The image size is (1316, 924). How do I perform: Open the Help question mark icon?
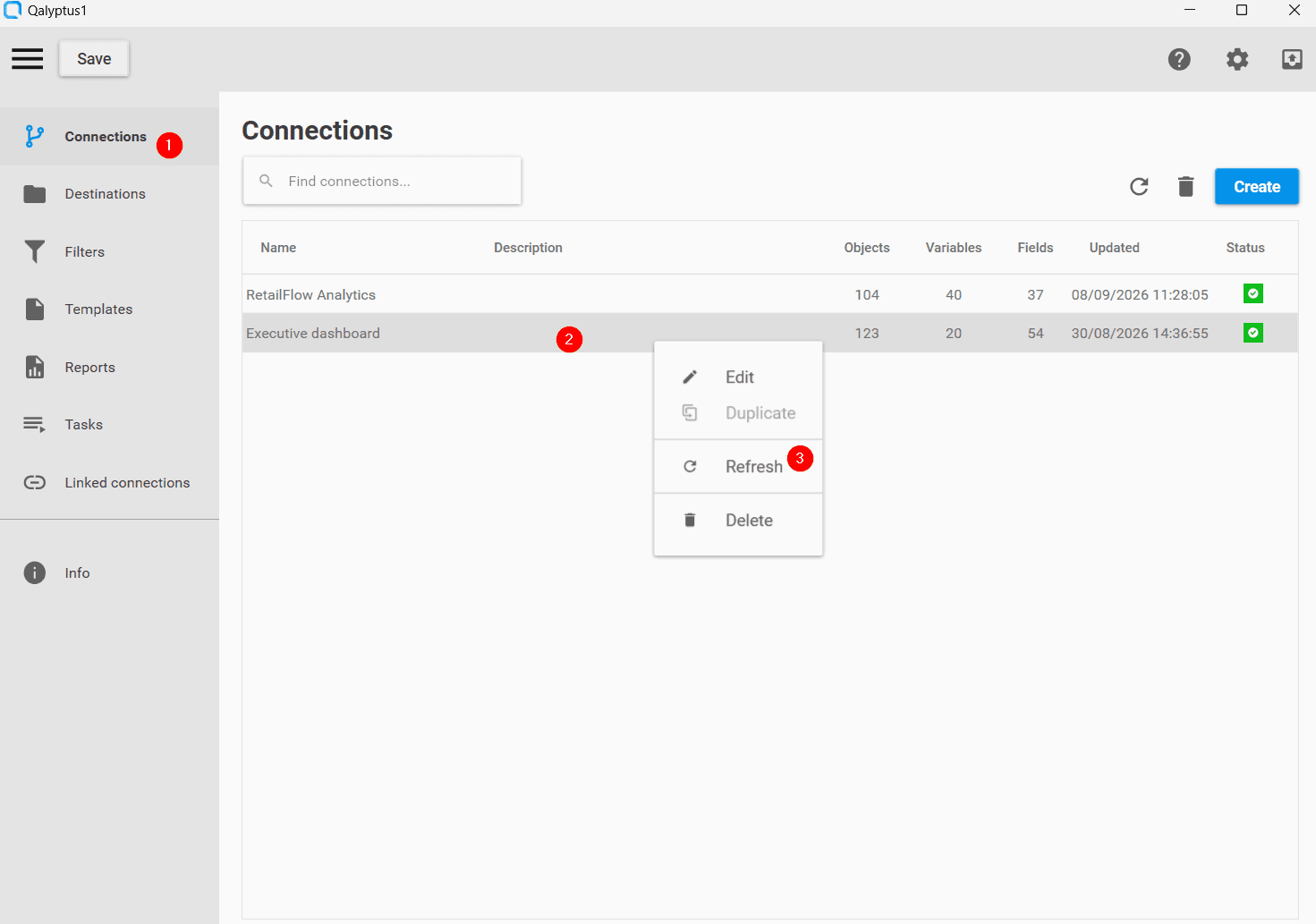(1179, 59)
